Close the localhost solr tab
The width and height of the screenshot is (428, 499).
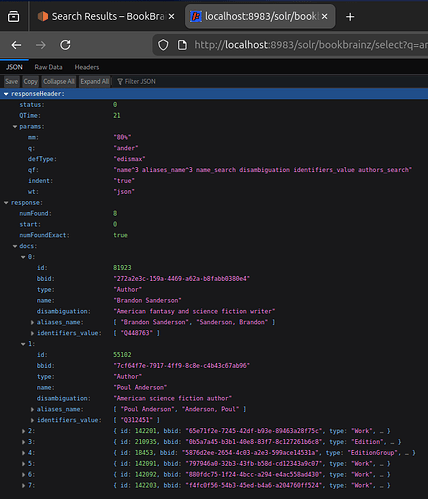click(325, 16)
